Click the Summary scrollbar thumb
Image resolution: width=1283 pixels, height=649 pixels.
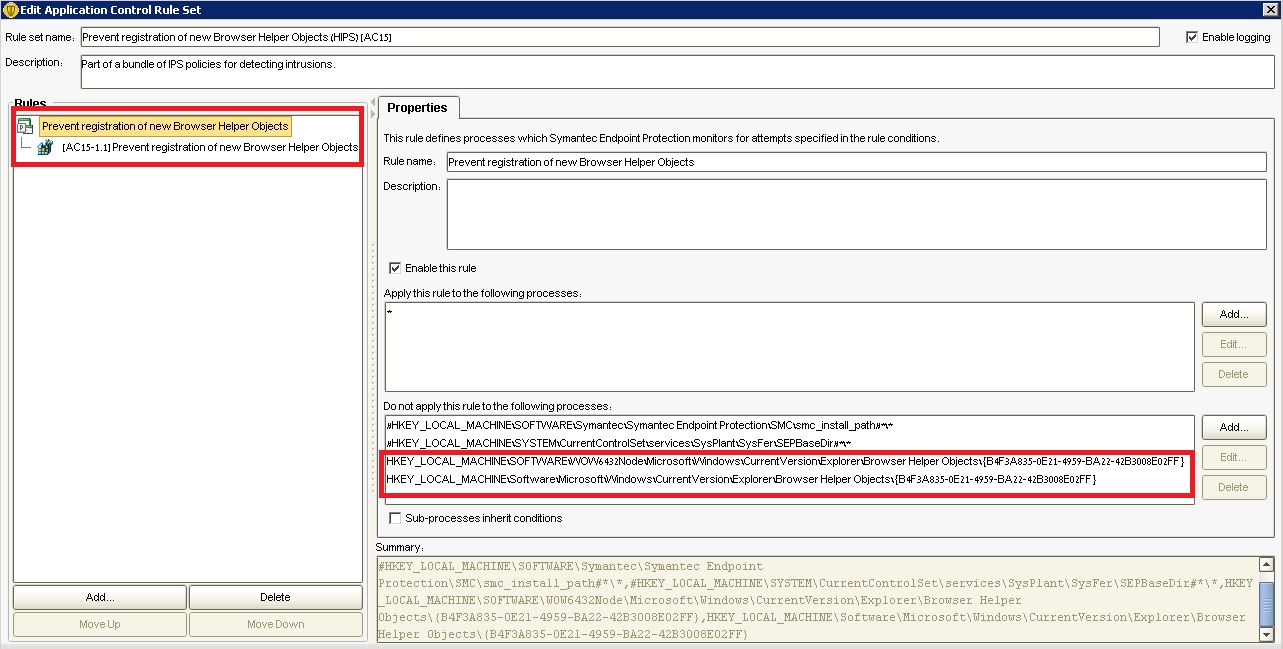1267,602
